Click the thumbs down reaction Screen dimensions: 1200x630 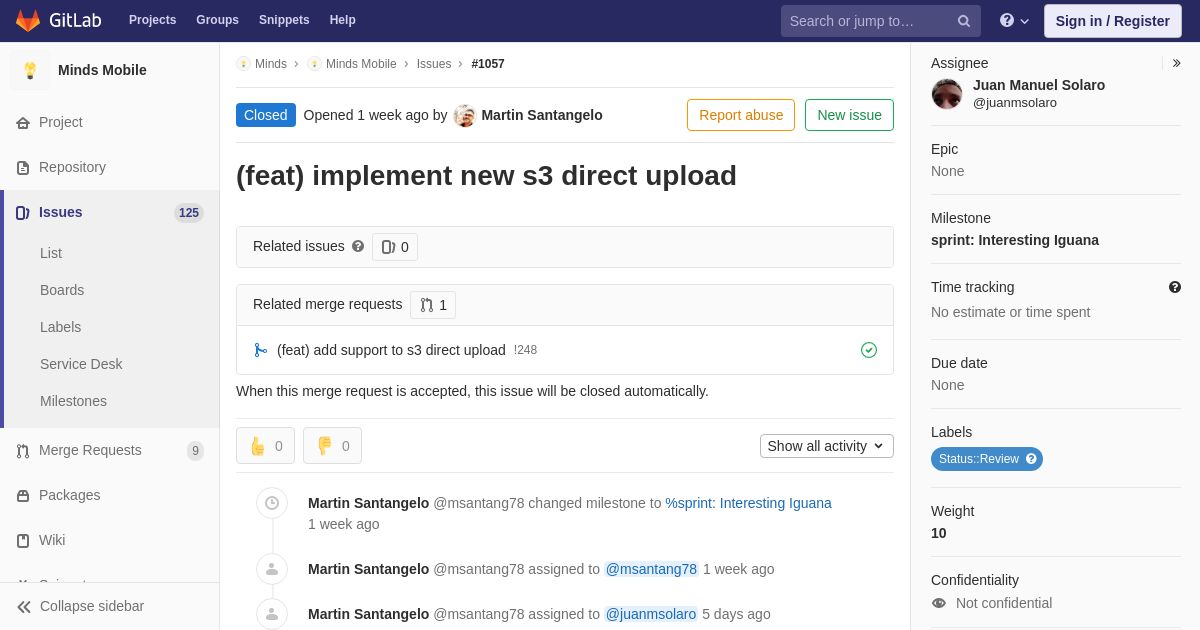332,446
